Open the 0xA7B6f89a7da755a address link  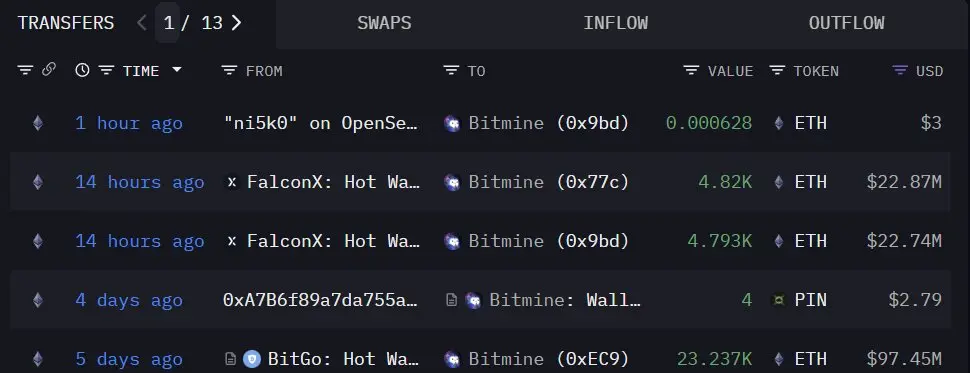click(x=320, y=300)
